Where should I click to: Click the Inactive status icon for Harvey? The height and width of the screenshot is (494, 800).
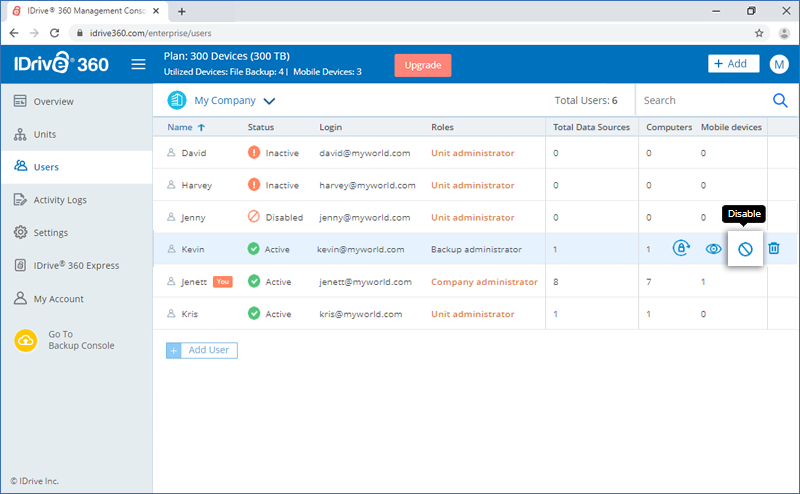click(x=254, y=184)
